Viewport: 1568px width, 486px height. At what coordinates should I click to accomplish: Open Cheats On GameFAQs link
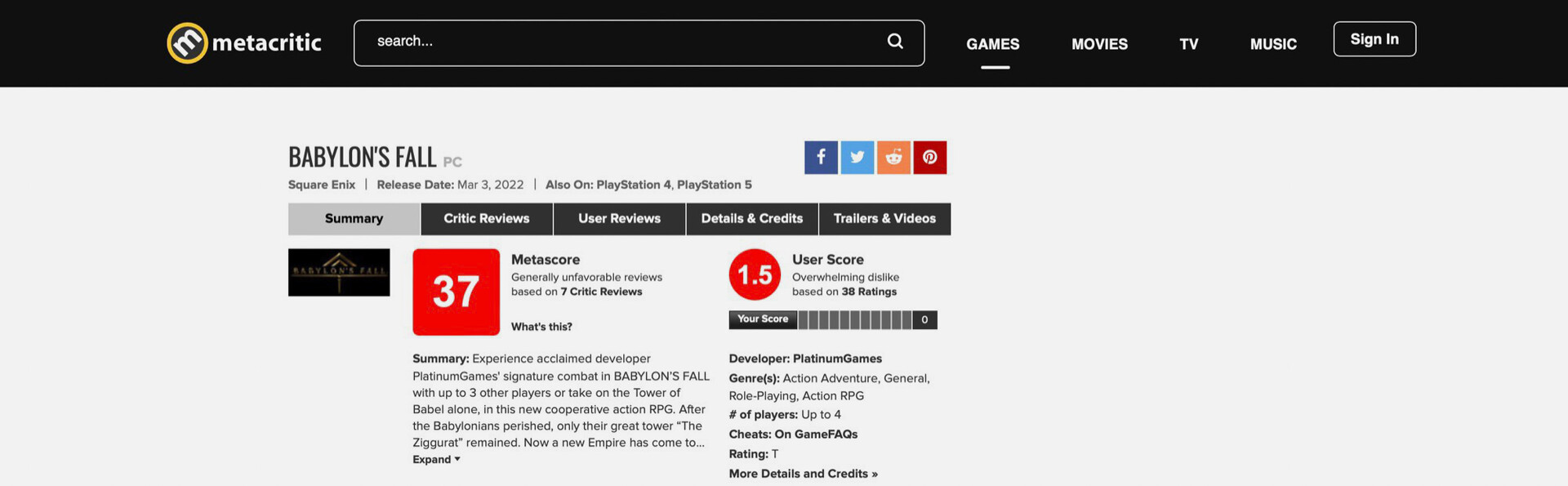click(x=816, y=435)
